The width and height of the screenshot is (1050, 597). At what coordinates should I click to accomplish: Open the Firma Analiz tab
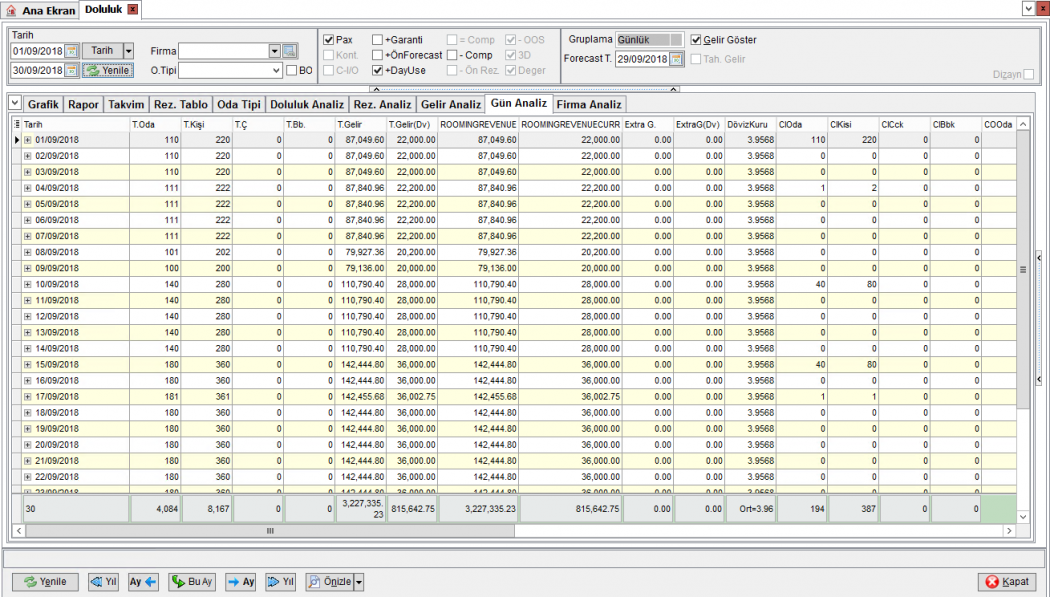pos(589,104)
